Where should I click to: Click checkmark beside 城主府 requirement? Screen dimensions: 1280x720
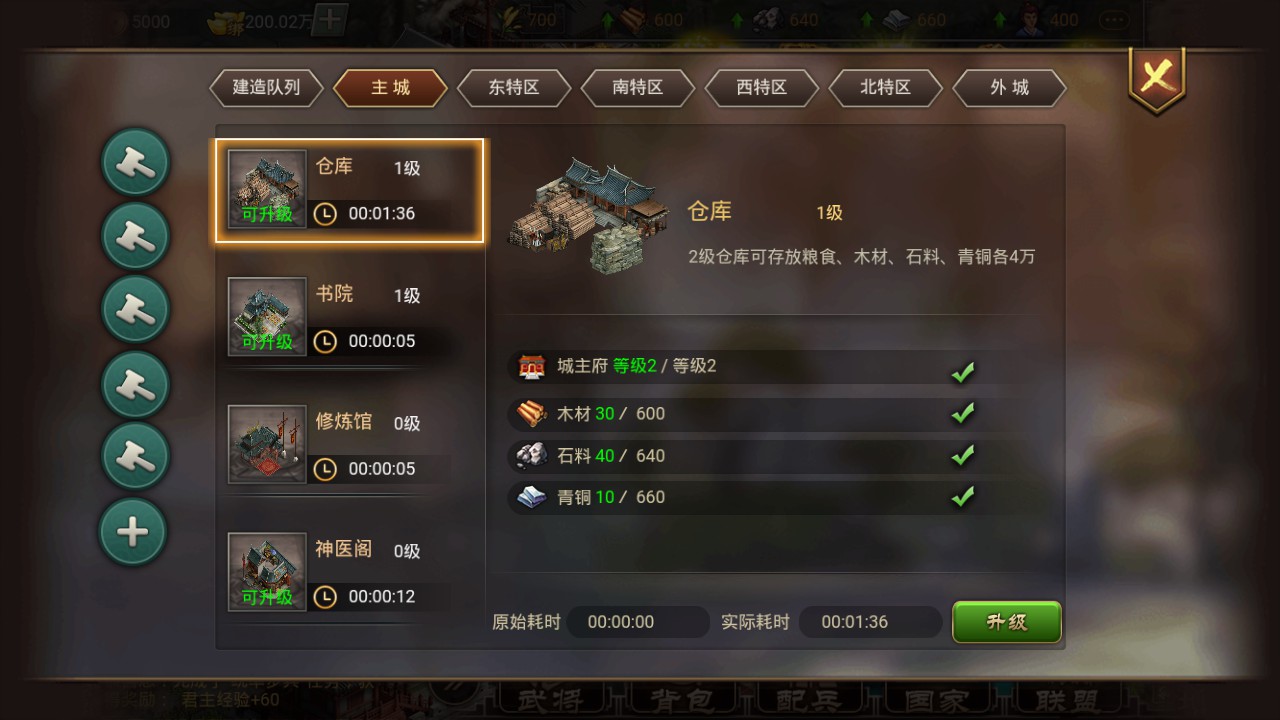963,372
